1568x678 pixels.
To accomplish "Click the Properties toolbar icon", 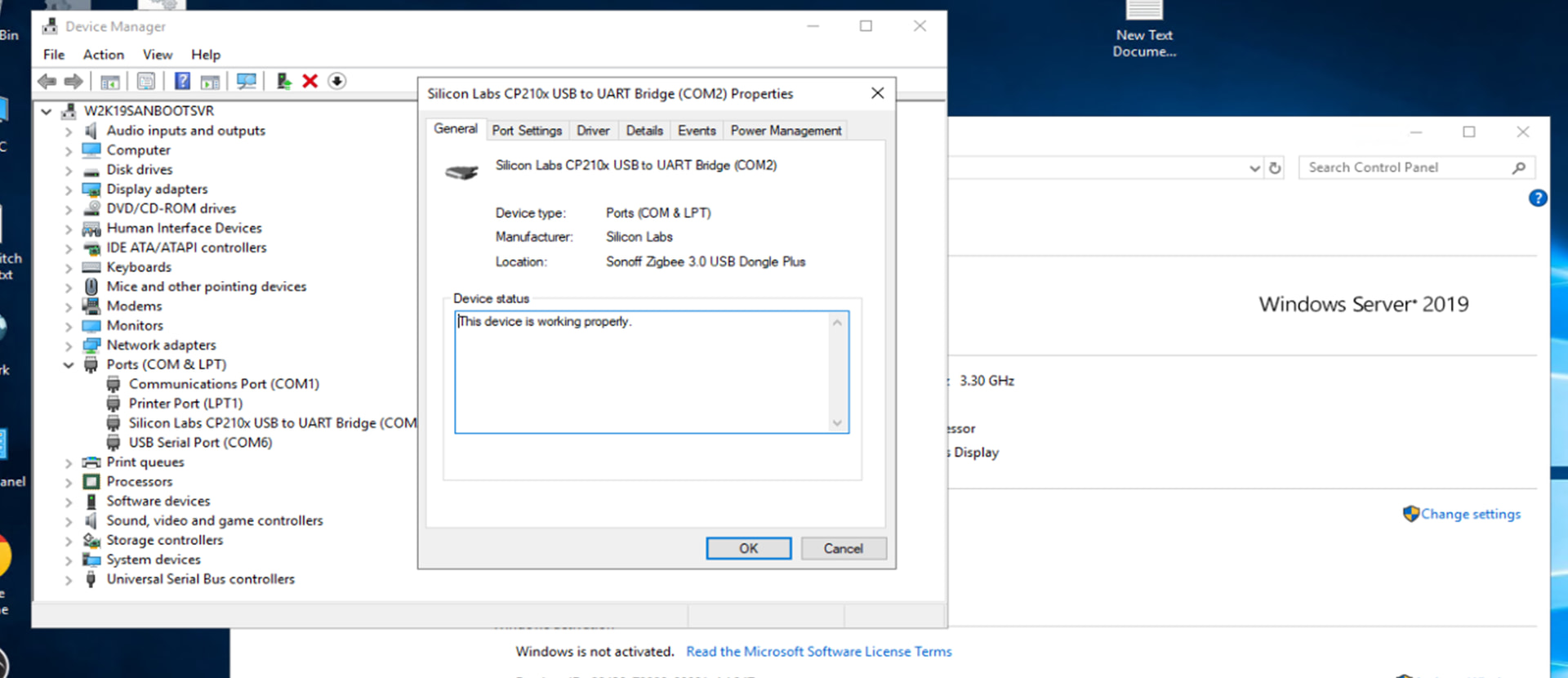I will coord(146,81).
